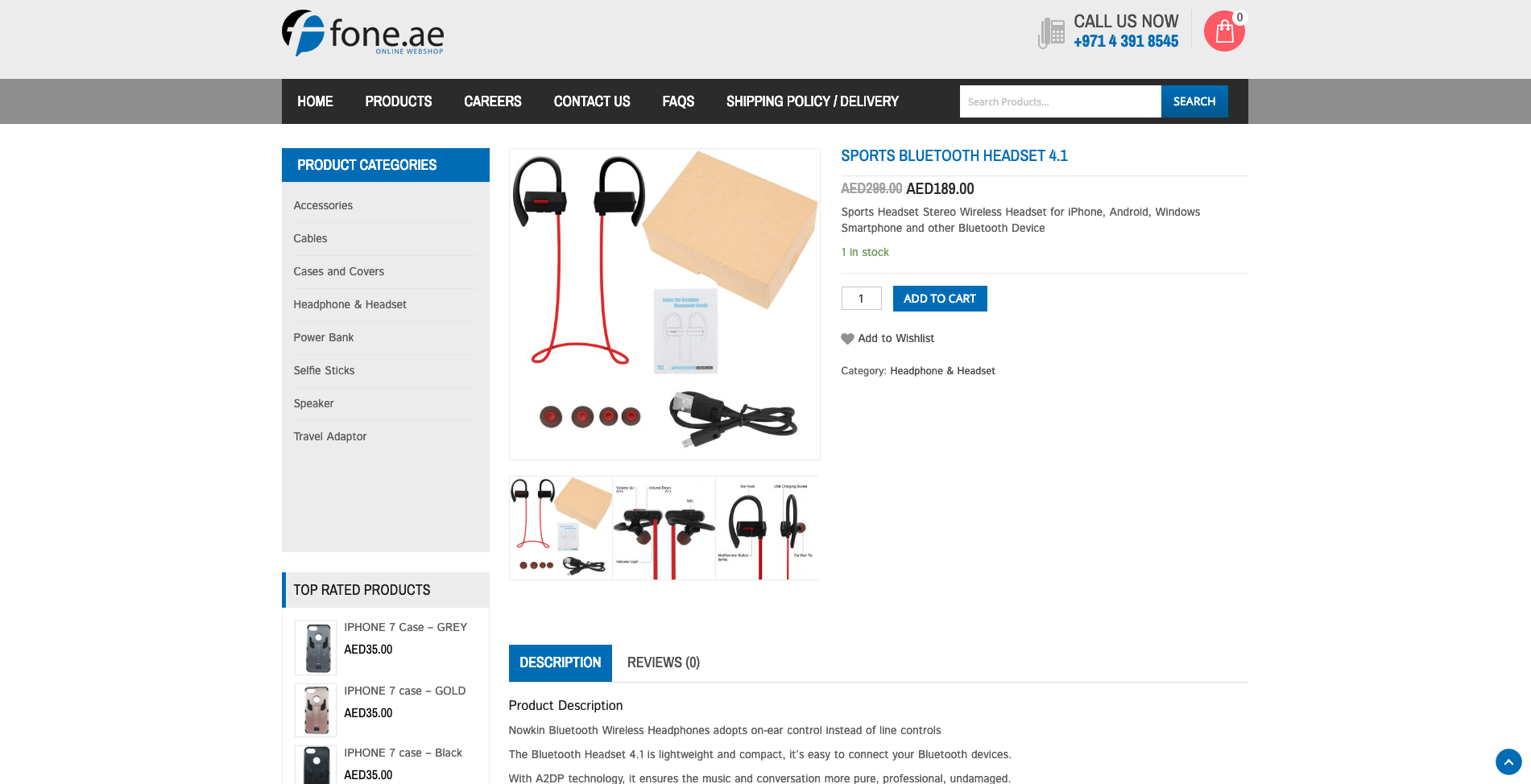The image size is (1531, 784).
Task: Select the Description tab
Action: point(561,662)
